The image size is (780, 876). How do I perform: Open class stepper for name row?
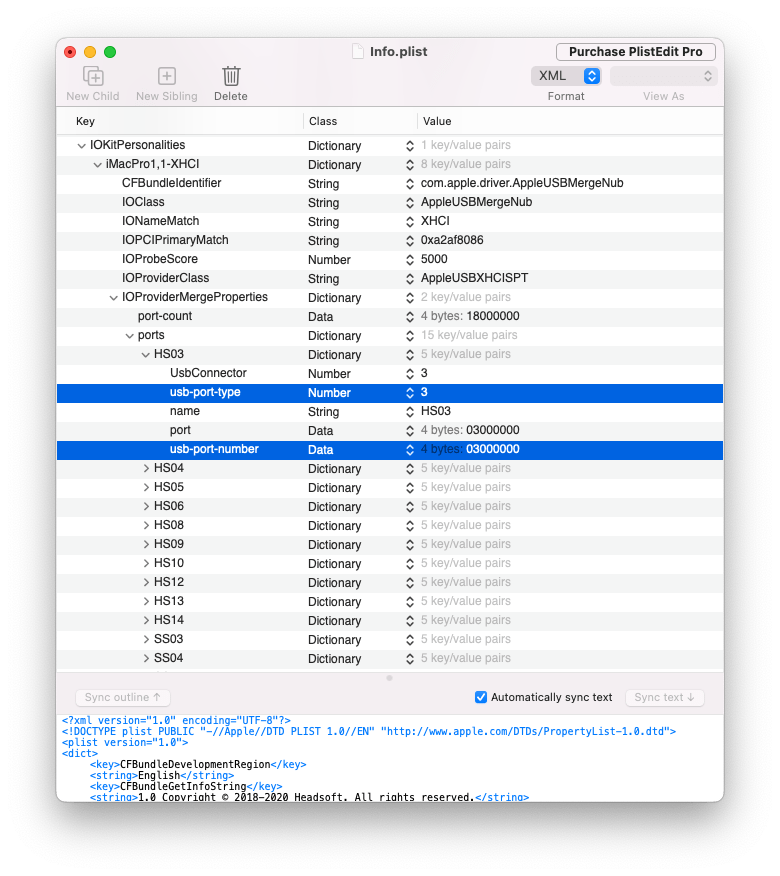pyautogui.click(x=410, y=411)
